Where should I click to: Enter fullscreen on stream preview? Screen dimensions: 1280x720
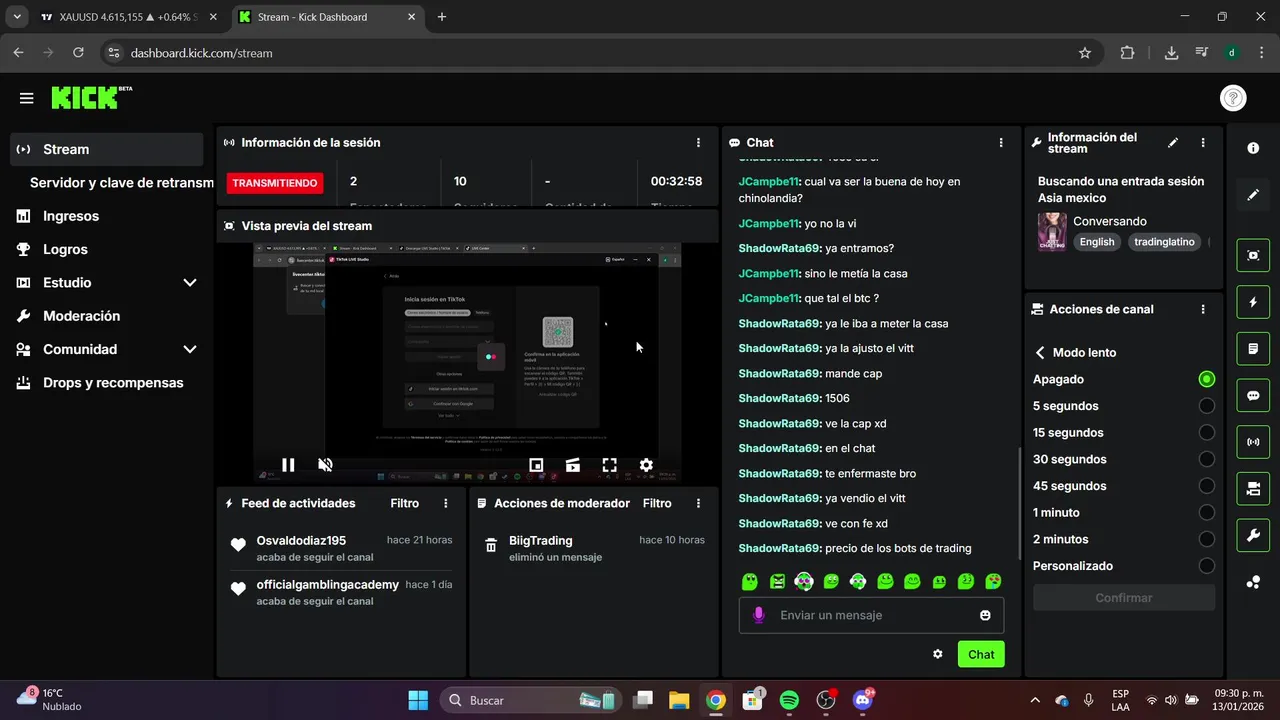click(x=609, y=465)
